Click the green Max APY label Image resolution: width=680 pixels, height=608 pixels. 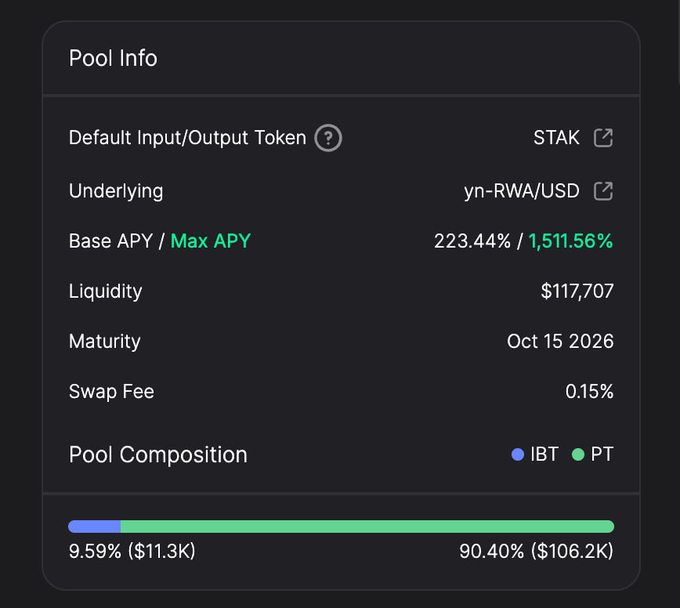tap(210, 241)
